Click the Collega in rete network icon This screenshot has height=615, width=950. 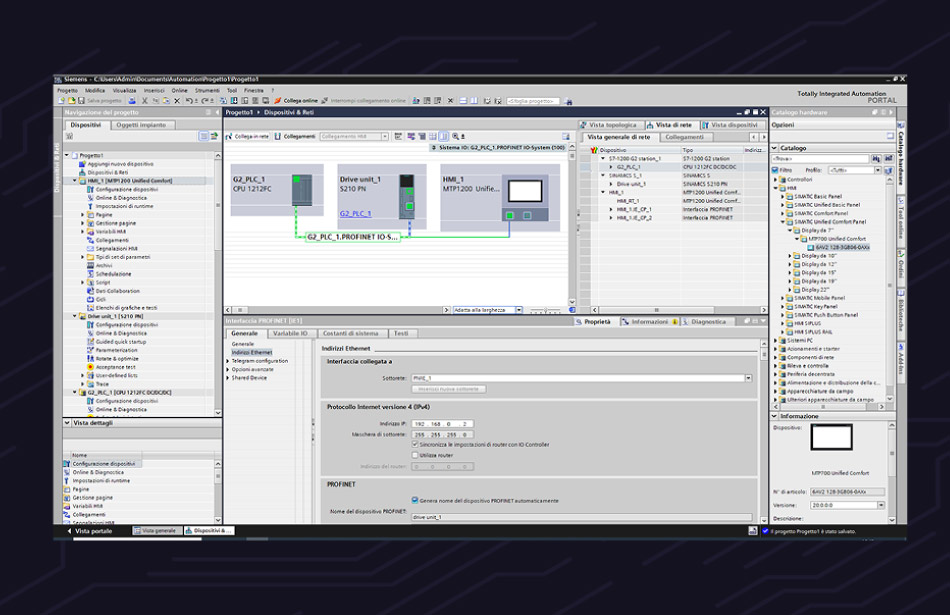pos(229,136)
